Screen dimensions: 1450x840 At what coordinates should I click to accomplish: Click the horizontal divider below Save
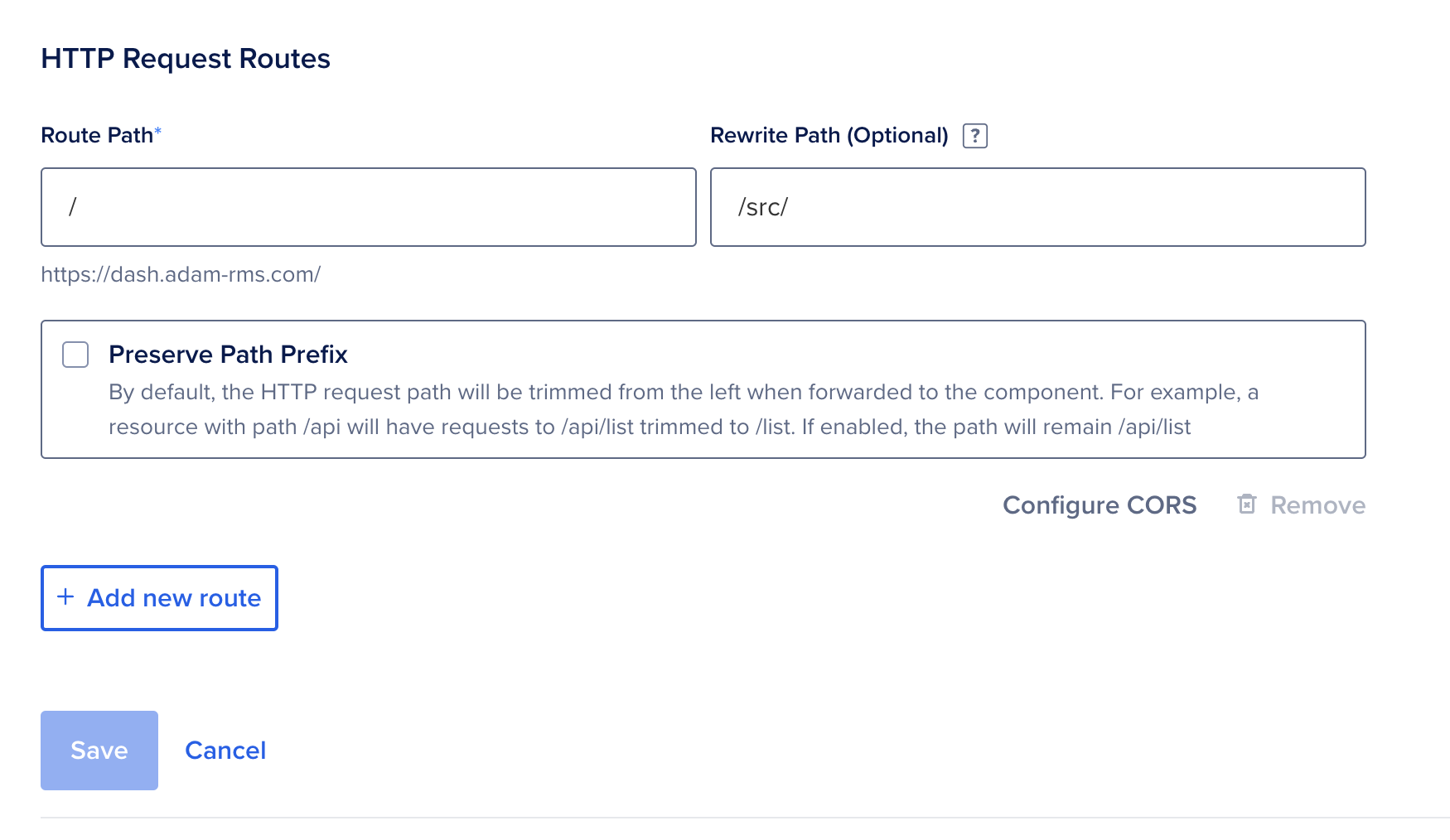pos(744,818)
